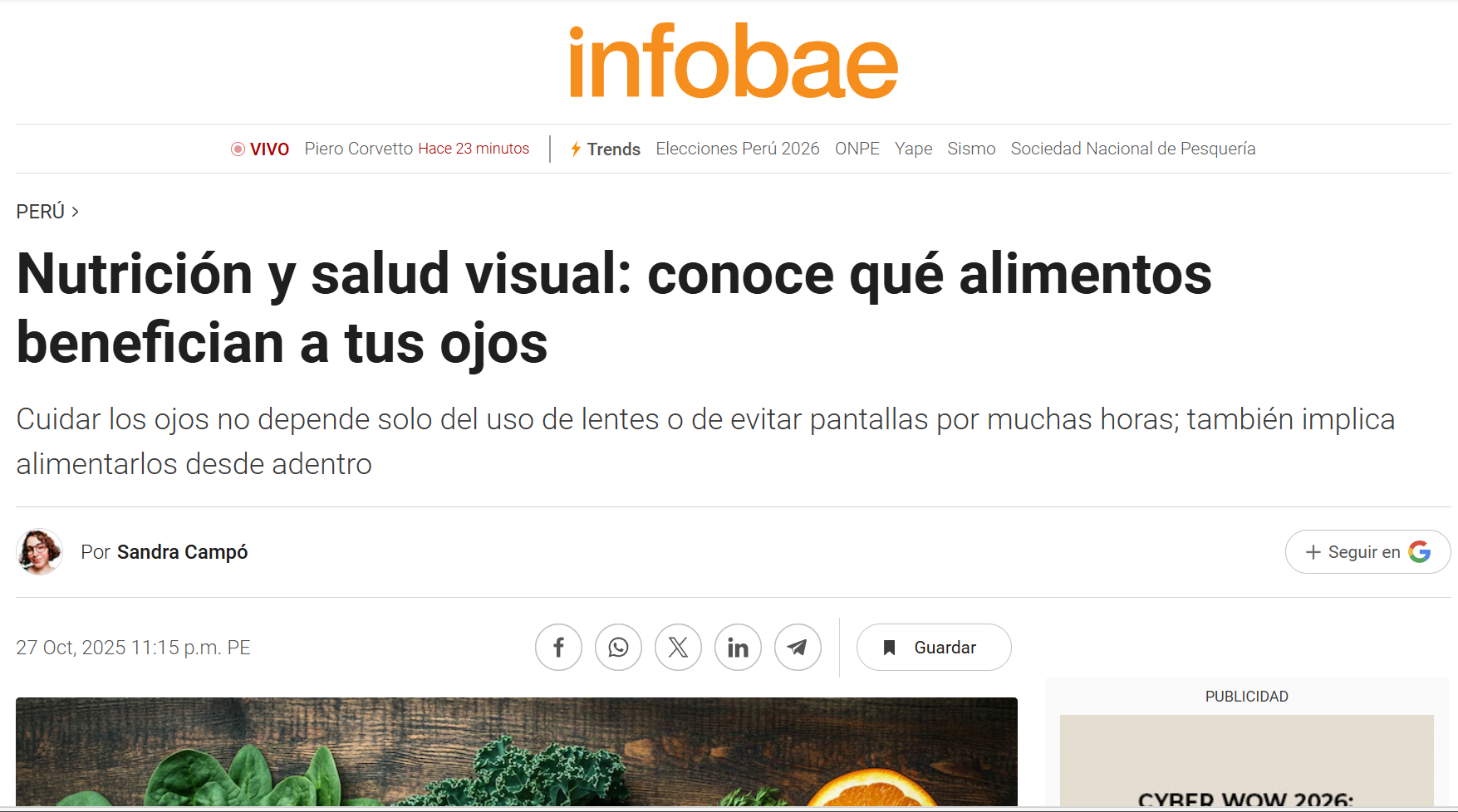Open Elecciones Perú 2026 trend

(x=737, y=149)
